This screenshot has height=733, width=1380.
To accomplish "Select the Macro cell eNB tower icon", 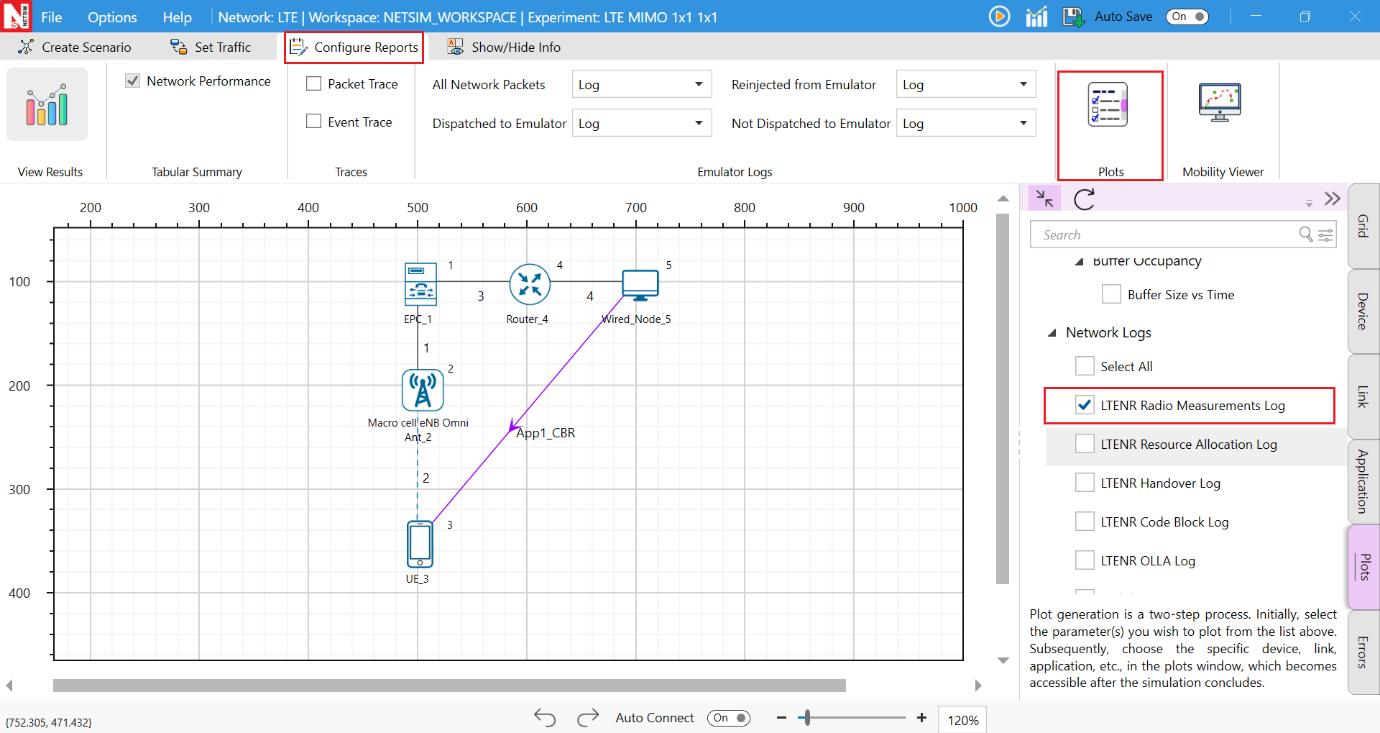I will [422, 390].
